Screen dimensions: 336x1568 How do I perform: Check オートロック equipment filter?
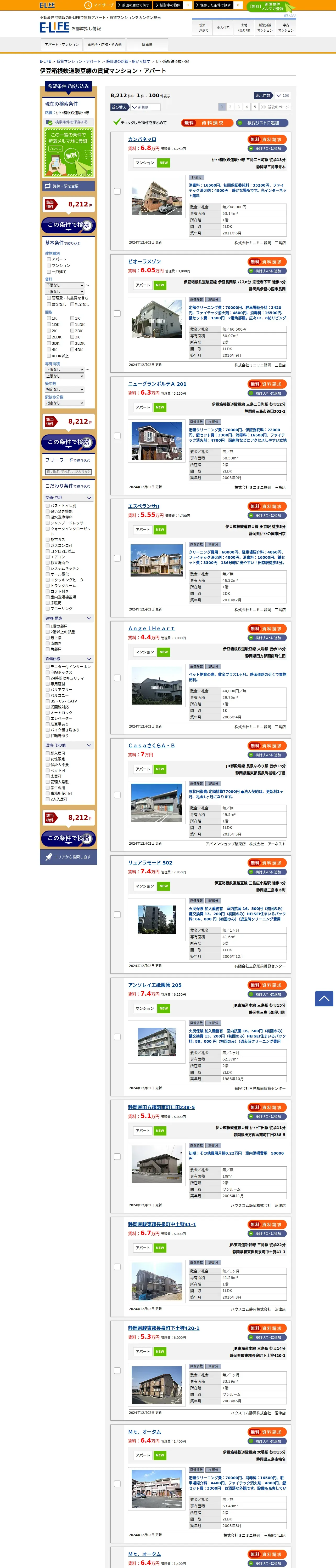pos(48,713)
